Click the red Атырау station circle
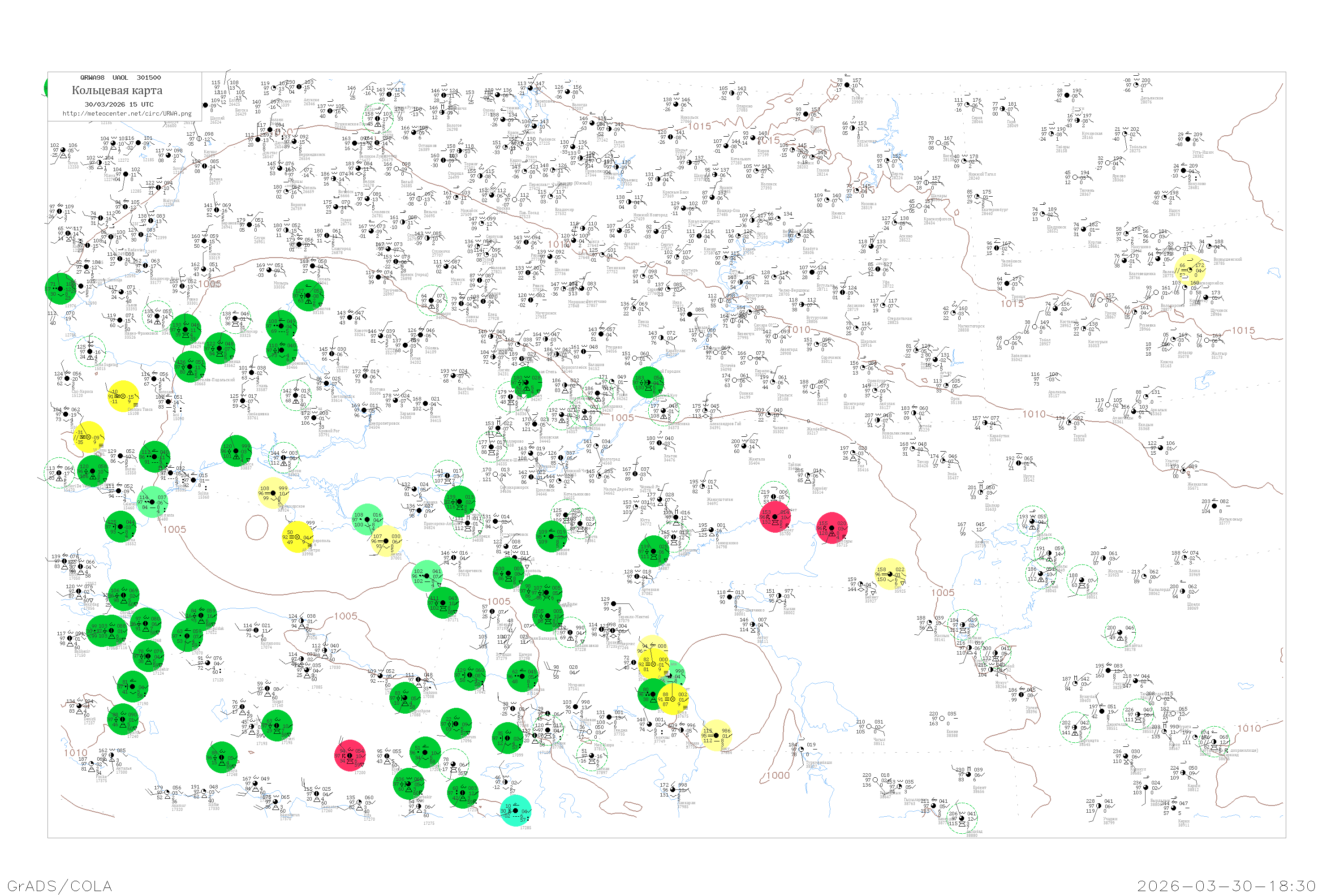 pyautogui.click(x=775, y=518)
